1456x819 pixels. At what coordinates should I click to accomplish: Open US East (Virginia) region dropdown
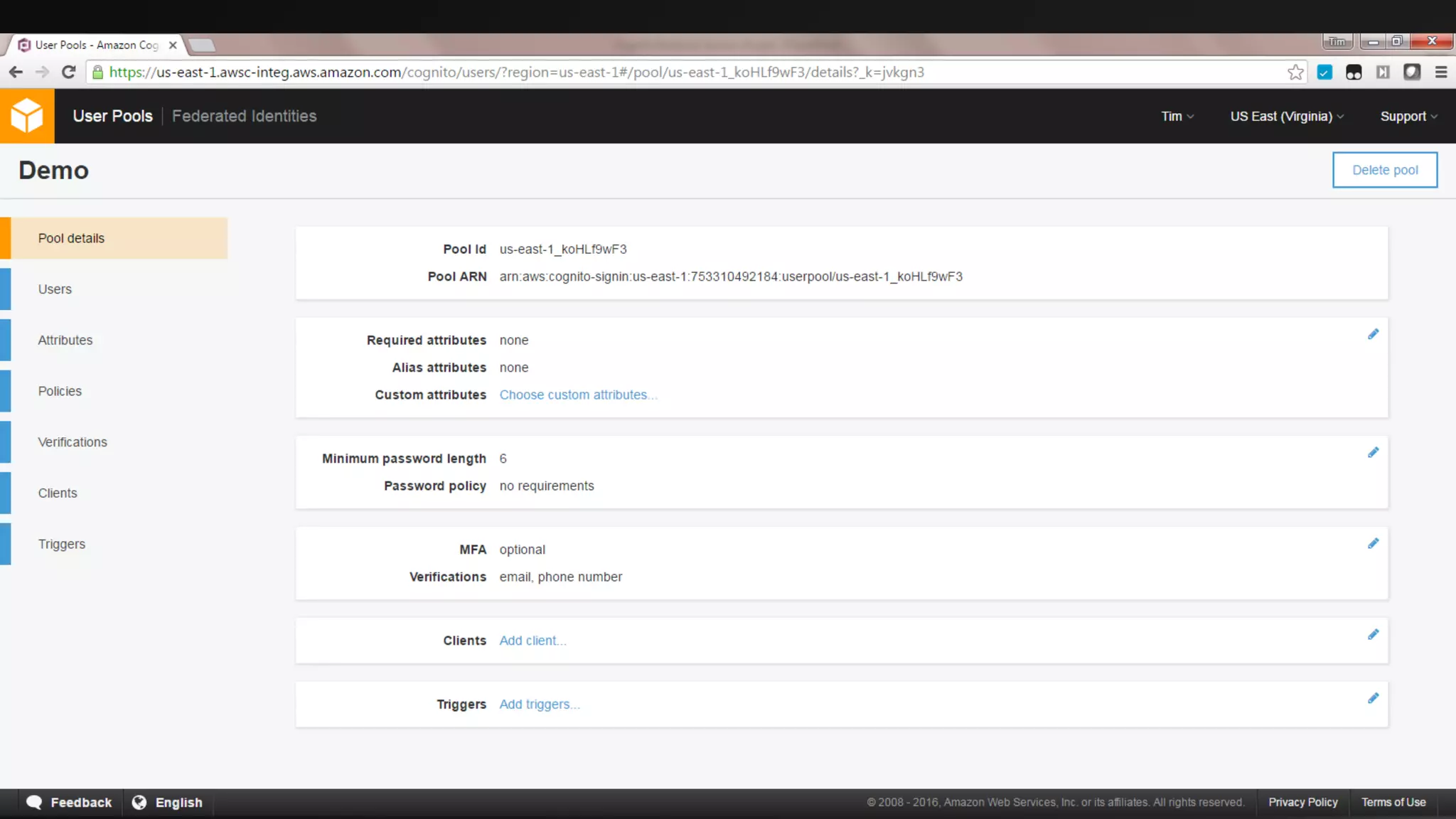[1287, 117]
